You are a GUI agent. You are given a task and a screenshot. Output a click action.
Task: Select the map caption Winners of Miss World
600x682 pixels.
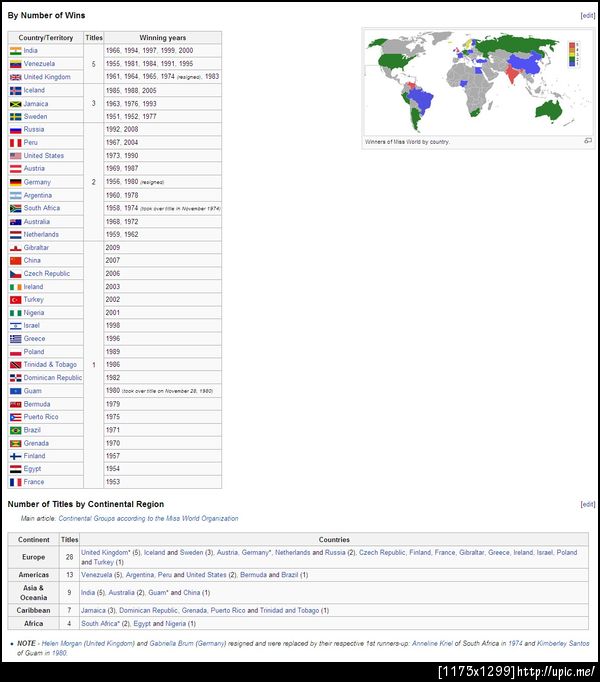407,142
